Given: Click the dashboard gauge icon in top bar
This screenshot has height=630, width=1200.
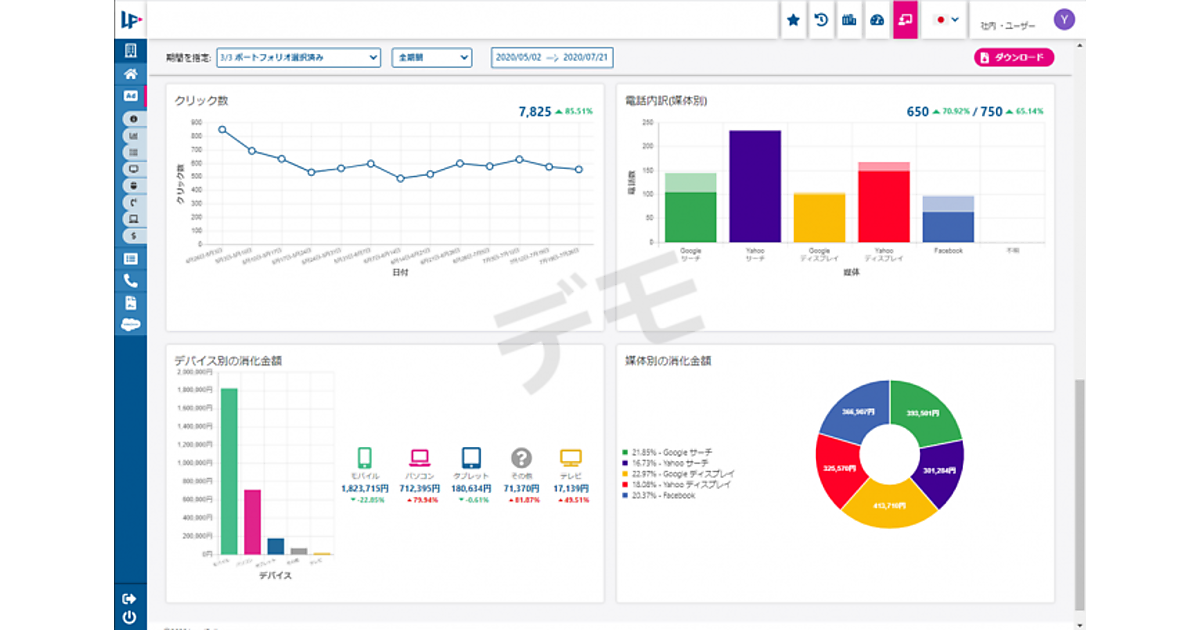Looking at the screenshot, I should coord(877,20).
